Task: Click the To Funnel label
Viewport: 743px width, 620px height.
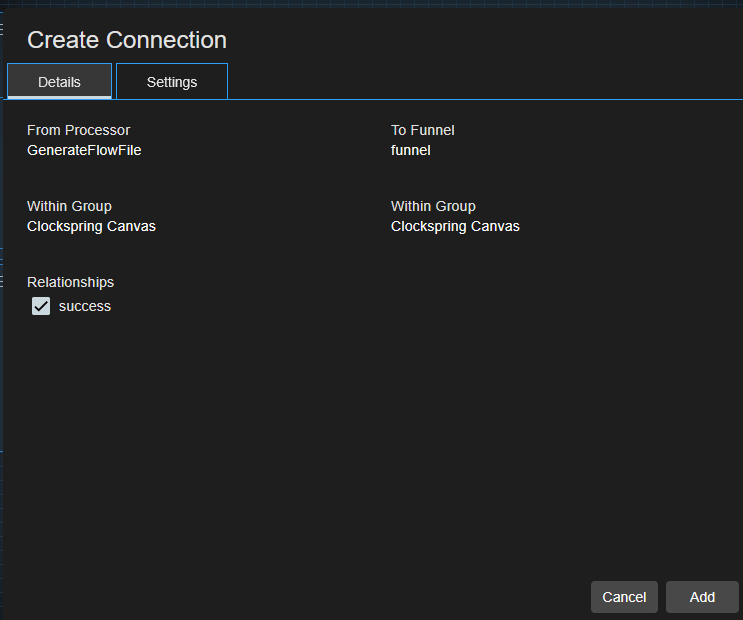Action: (x=422, y=130)
